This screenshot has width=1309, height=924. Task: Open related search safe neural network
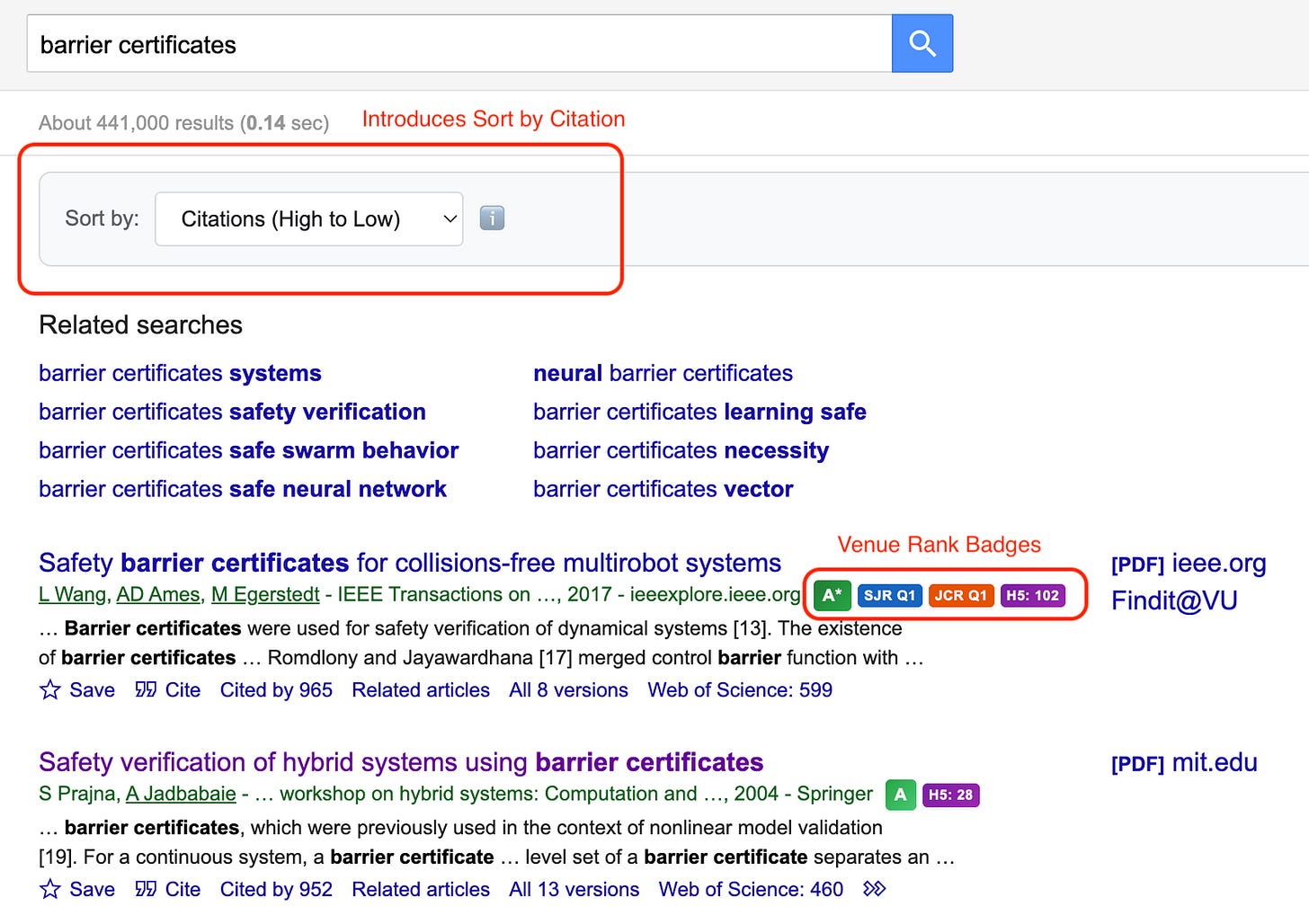[x=243, y=489]
